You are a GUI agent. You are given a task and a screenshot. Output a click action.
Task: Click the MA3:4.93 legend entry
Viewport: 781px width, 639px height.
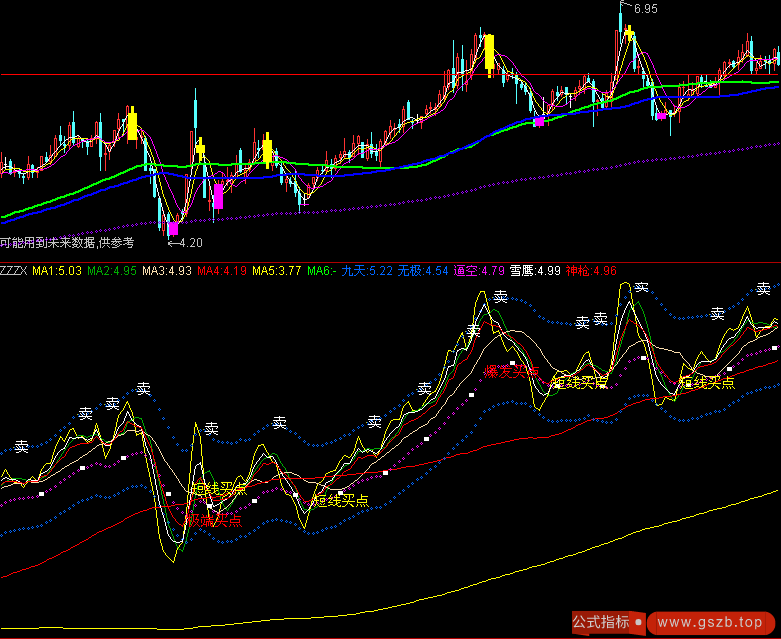click(x=166, y=270)
